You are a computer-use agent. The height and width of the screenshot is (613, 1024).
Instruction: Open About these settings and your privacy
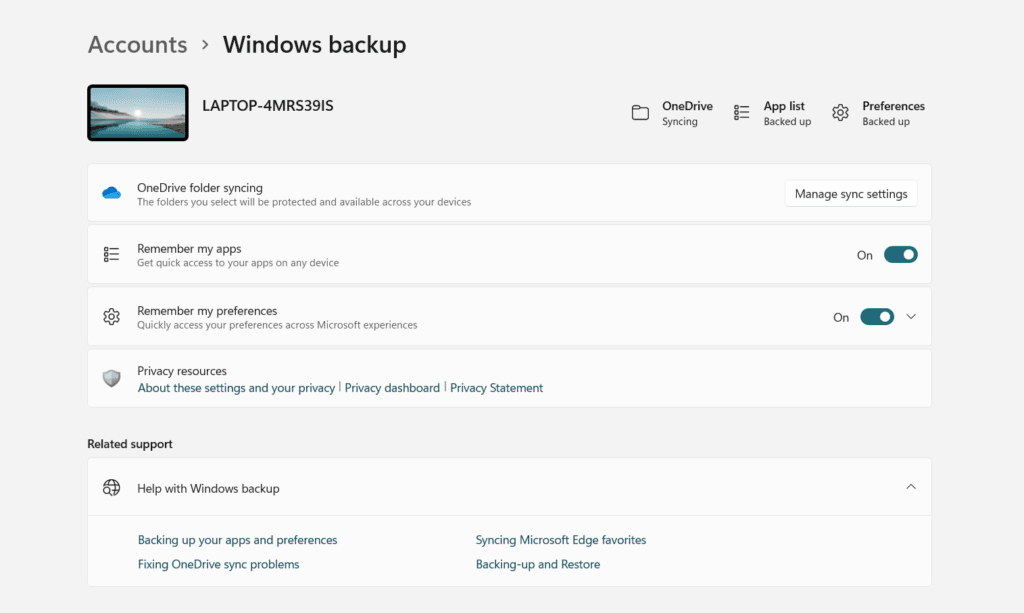(x=236, y=388)
